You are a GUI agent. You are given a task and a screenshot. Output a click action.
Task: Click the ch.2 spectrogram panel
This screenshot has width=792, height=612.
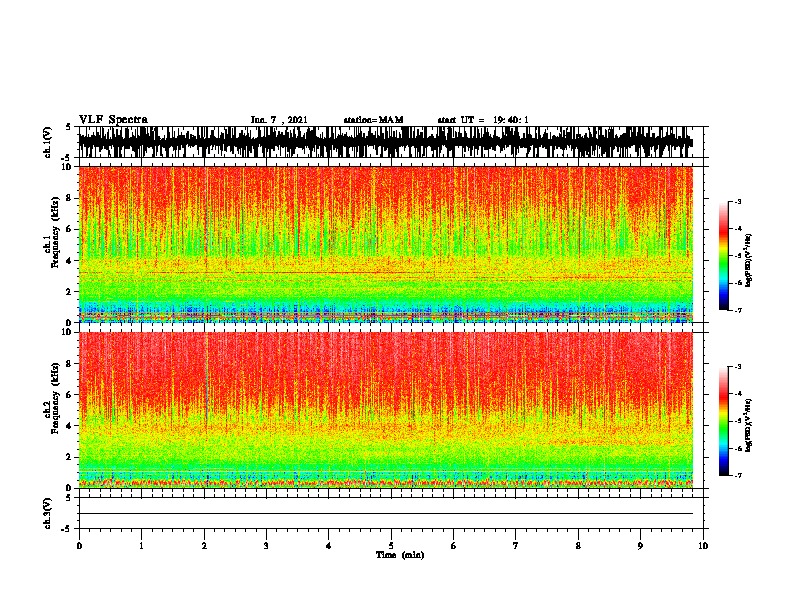point(386,410)
